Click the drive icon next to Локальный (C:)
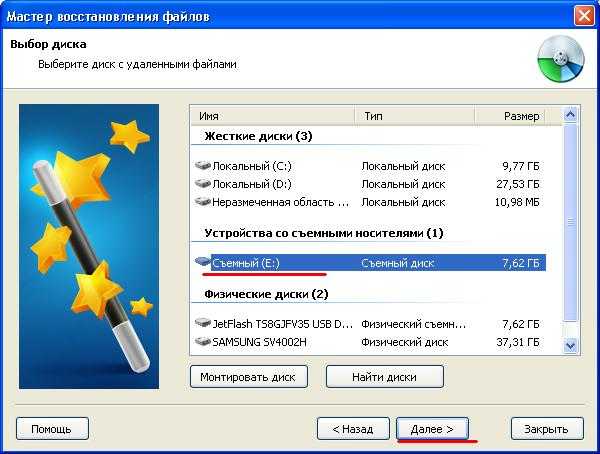 click(x=203, y=166)
